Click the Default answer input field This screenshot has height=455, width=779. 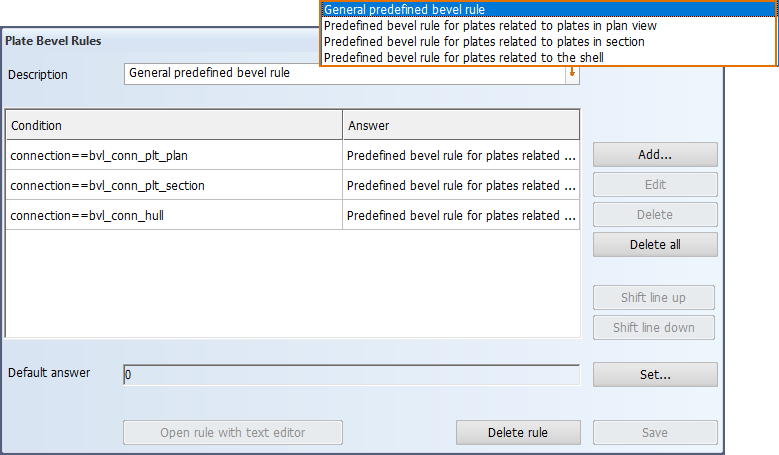pos(351,375)
